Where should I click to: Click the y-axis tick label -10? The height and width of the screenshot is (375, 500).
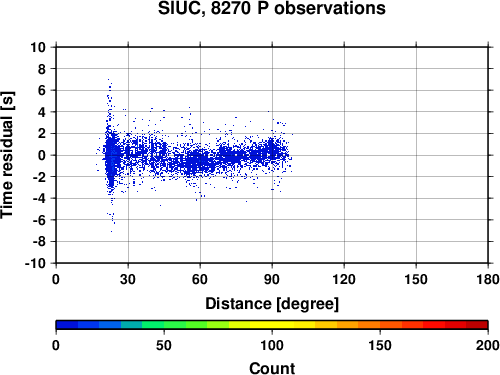point(35,263)
